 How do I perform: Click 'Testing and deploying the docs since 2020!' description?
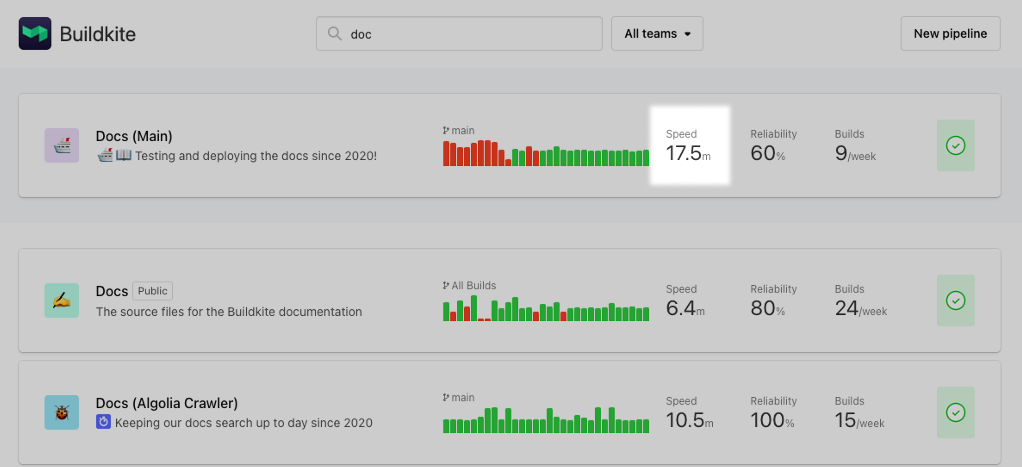tap(256, 156)
